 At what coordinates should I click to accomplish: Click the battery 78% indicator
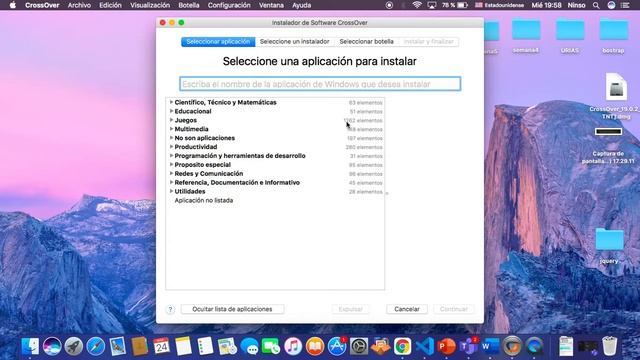click(x=454, y=5)
